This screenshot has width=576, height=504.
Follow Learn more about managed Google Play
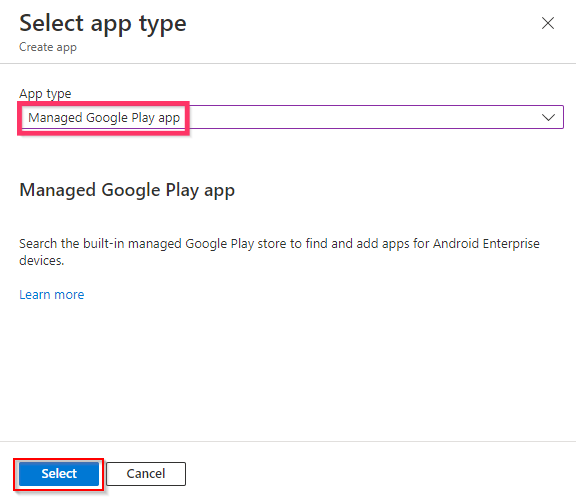(x=52, y=295)
